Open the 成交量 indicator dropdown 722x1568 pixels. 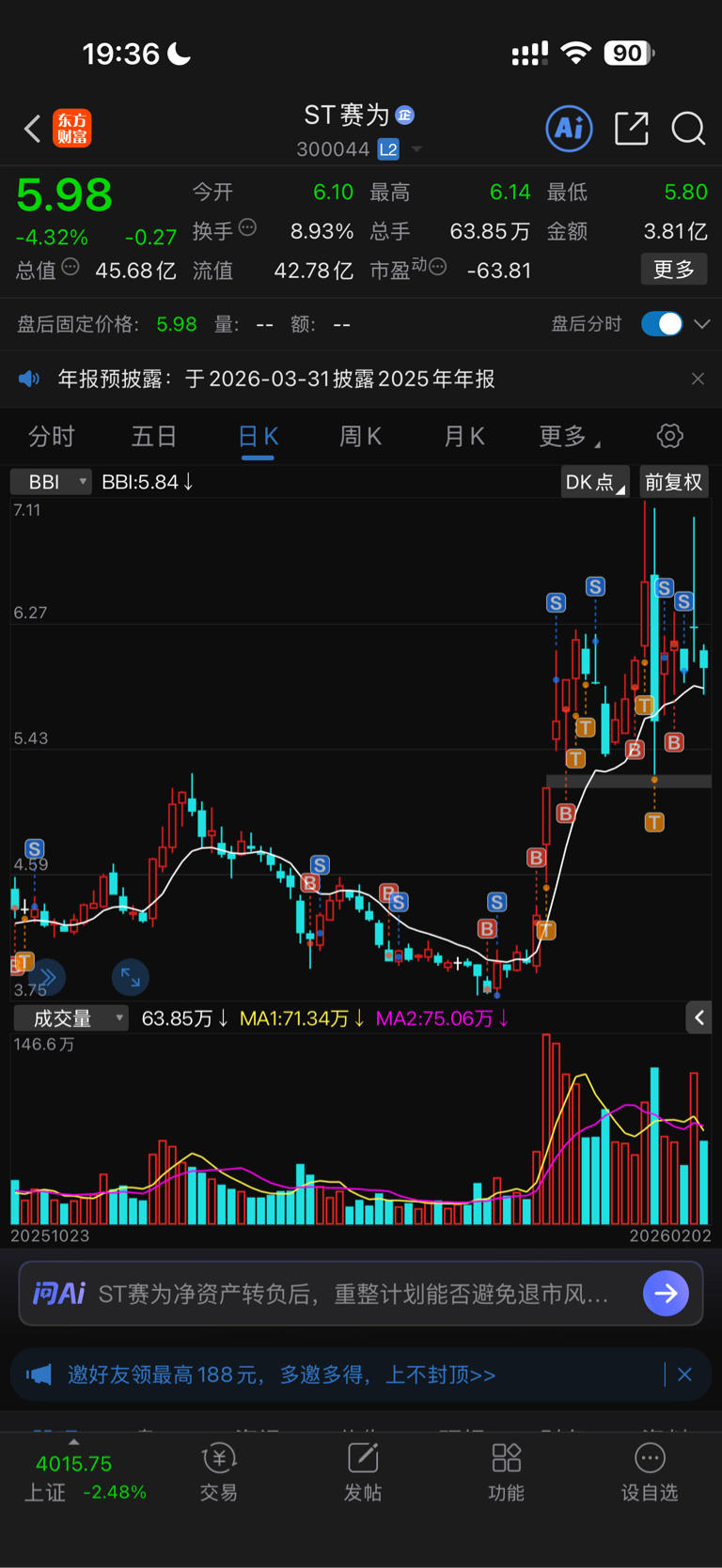71,1017
